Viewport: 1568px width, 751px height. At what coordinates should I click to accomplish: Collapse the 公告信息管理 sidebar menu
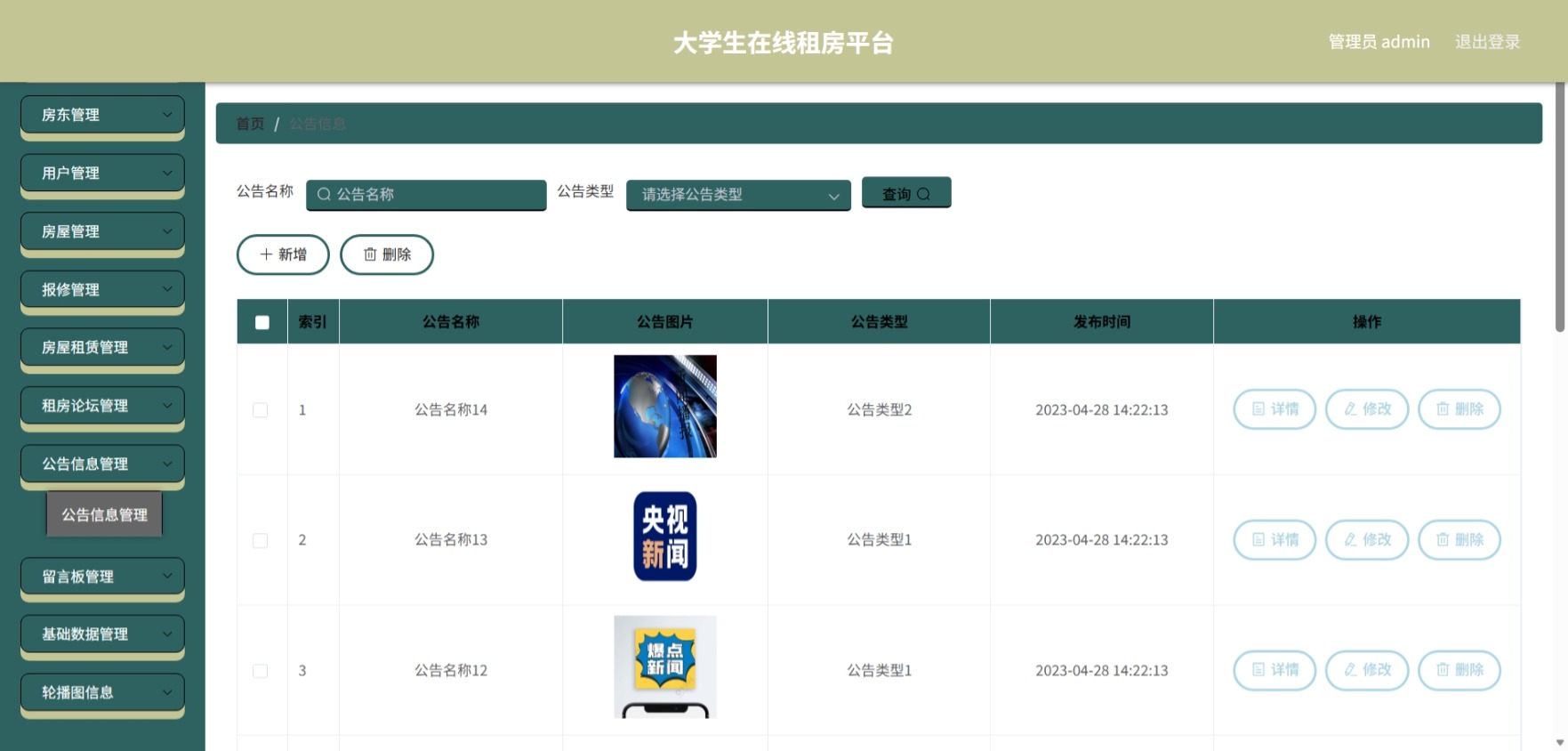pos(102,464)
